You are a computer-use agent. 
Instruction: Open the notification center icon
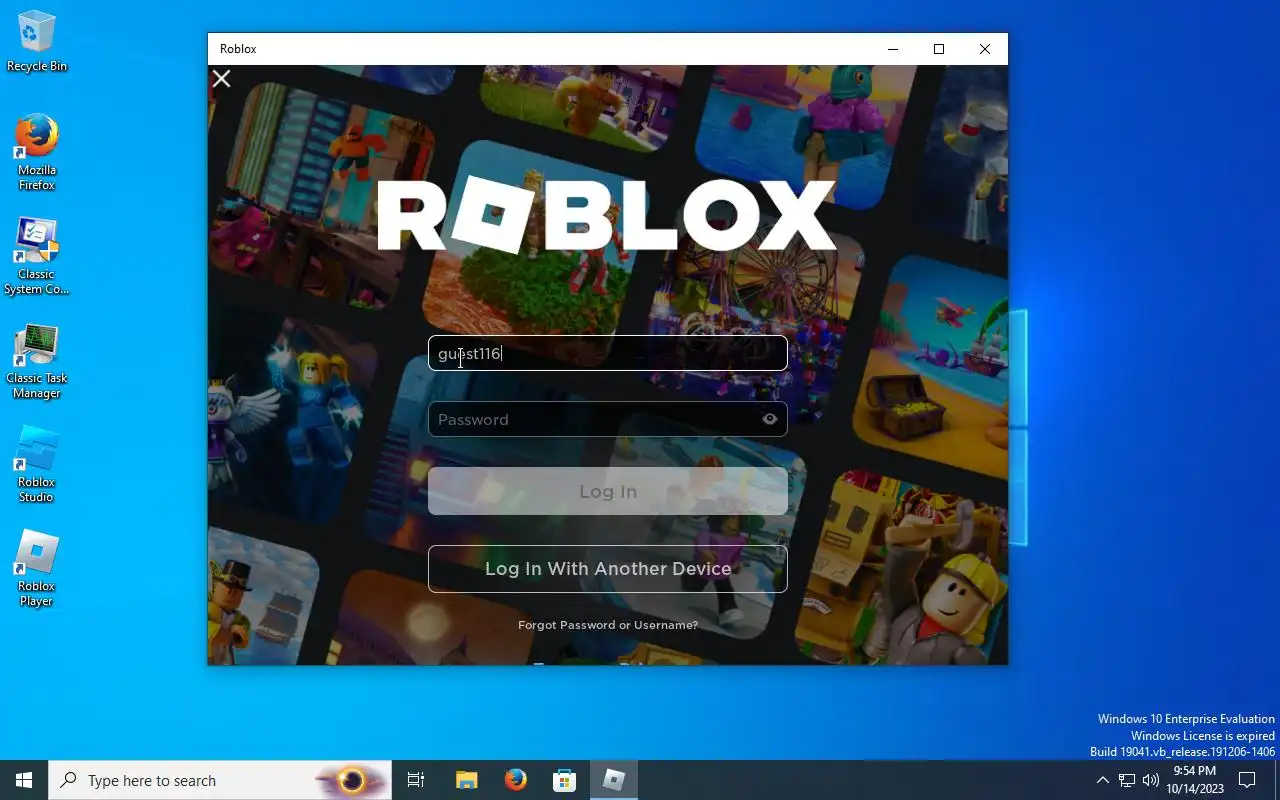pyautogui.click(x=1247, y=780)
